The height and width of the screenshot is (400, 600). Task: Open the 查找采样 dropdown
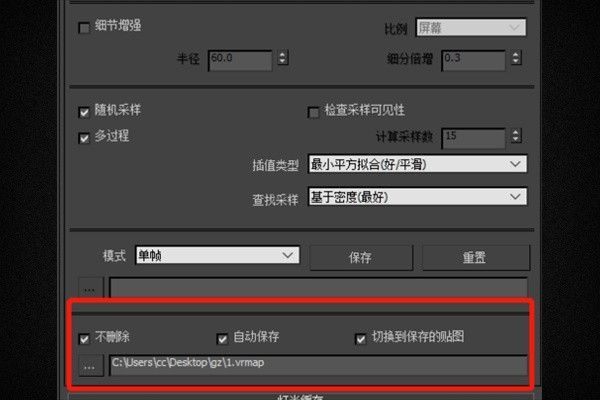click(x=417, y=197)
